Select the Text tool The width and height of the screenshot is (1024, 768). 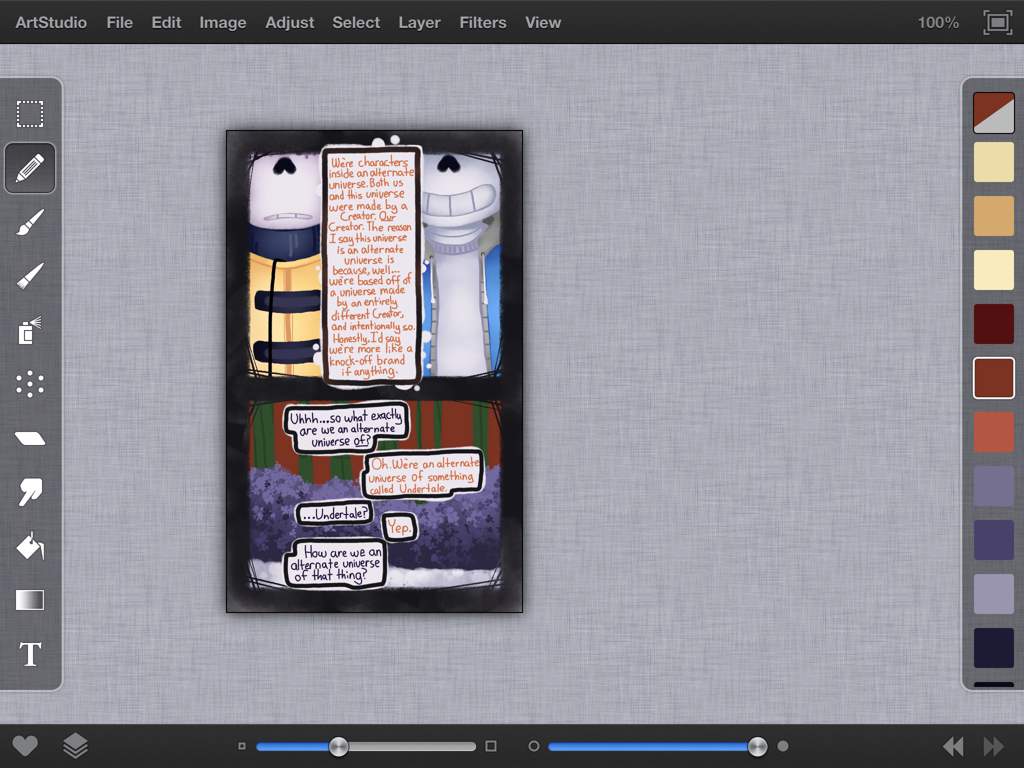pos(30,654)
